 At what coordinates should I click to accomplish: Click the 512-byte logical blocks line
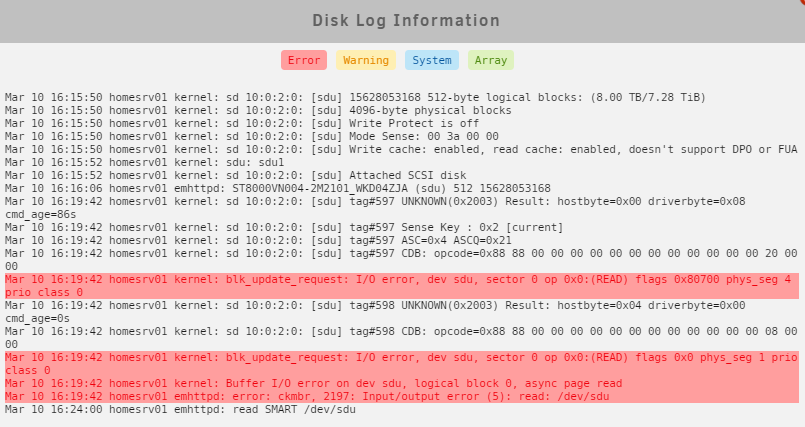tap(355, 98)
